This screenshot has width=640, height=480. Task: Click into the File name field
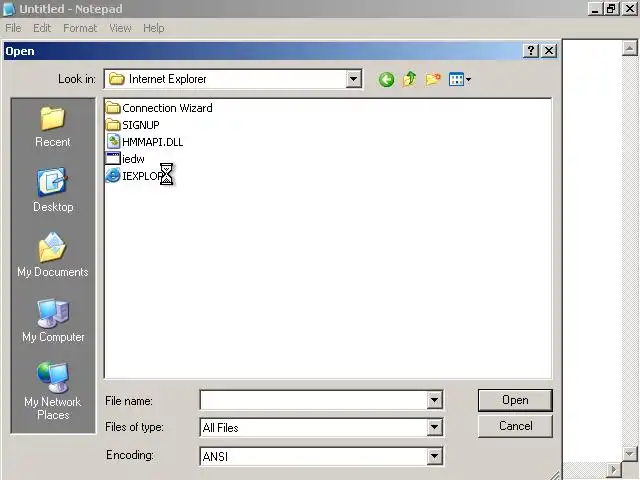pyautogui.click(x=313, y=400)
